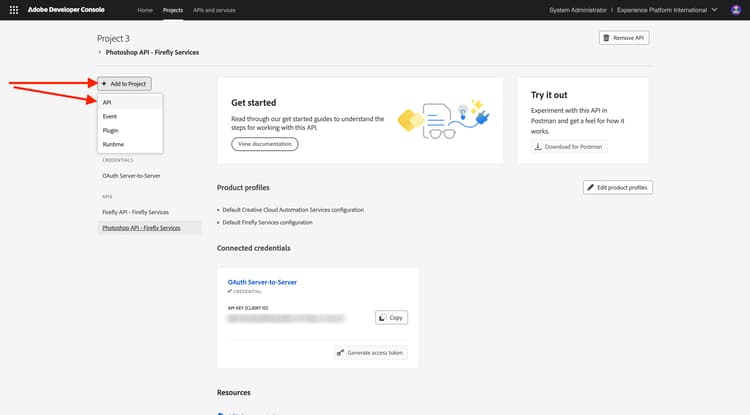Select API from the Add to Project menu
Image resolution: width=750 pixels, height=415 pixels.
[x=107, y=102]
